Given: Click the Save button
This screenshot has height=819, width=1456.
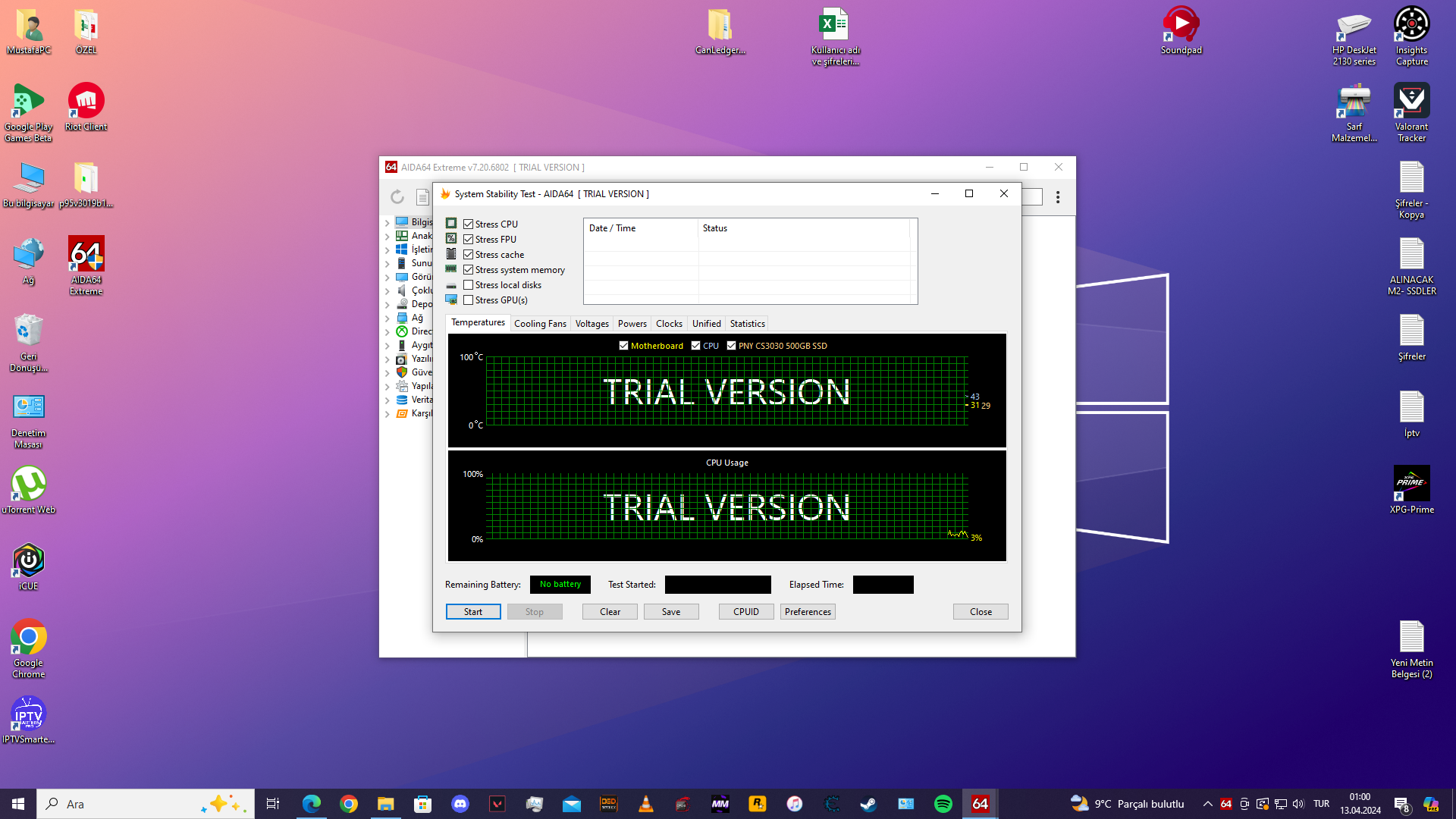Looking at the screenshot, I should 671,612.
